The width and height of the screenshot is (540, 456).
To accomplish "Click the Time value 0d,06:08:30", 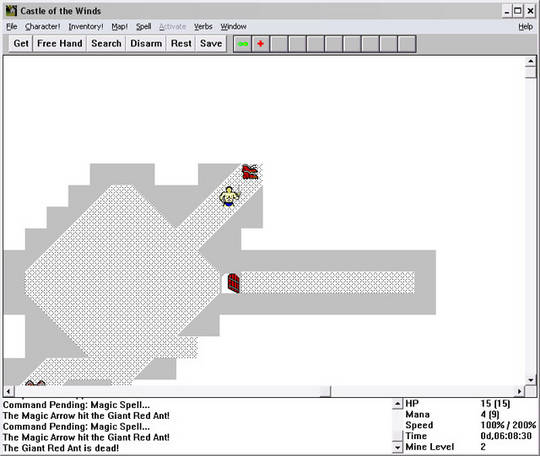I will click(x=506, y=436).
